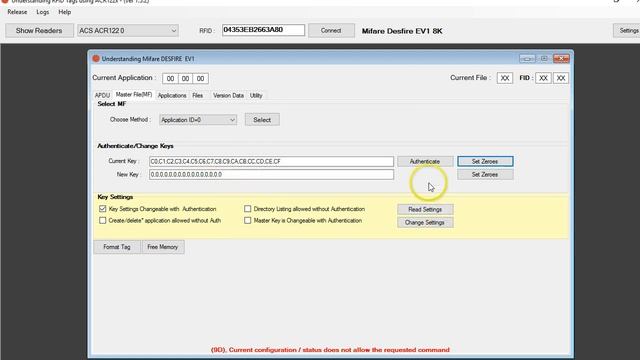Expand the ACS ACR122 0 reader dropdown
640x360 pixels.
[128, 31]
